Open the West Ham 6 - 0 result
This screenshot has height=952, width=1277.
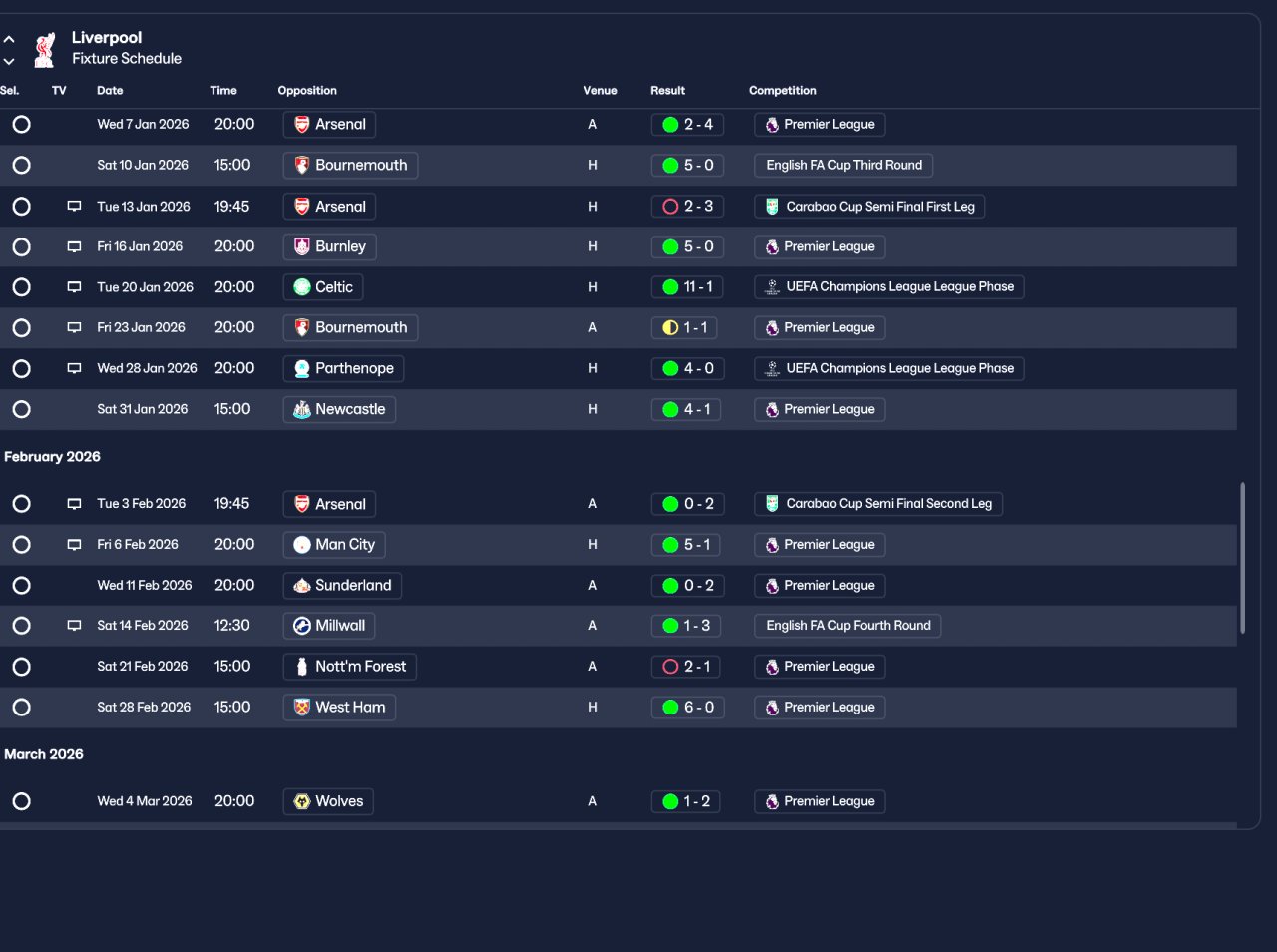(x=687, y=708)
